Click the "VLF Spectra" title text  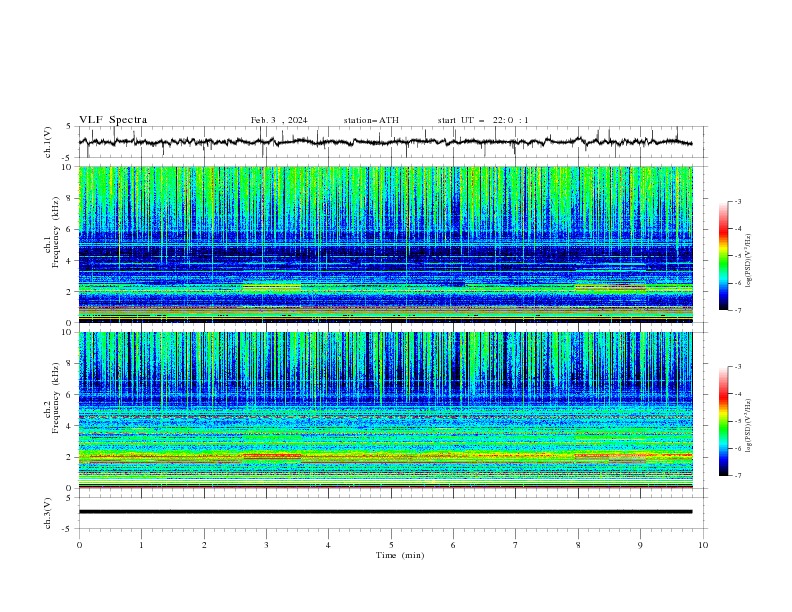[x=113, y=120]
